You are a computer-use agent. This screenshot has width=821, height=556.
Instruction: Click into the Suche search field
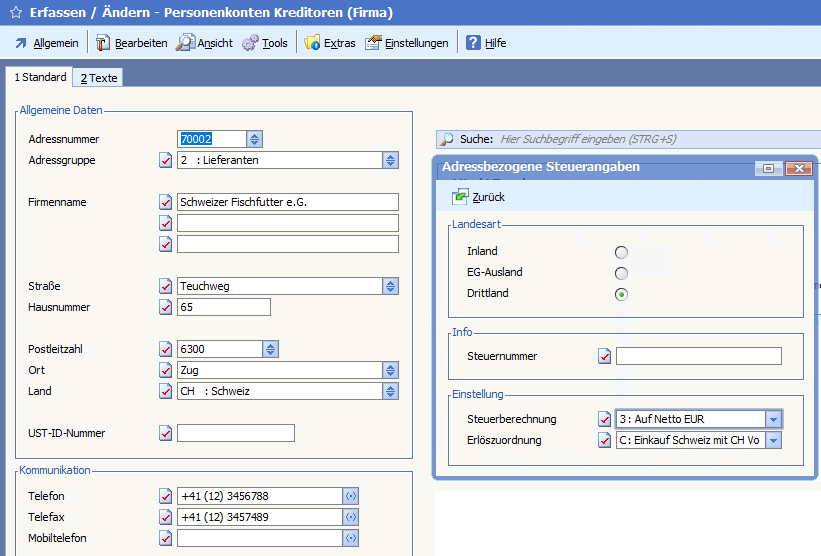tap(650, 139)
